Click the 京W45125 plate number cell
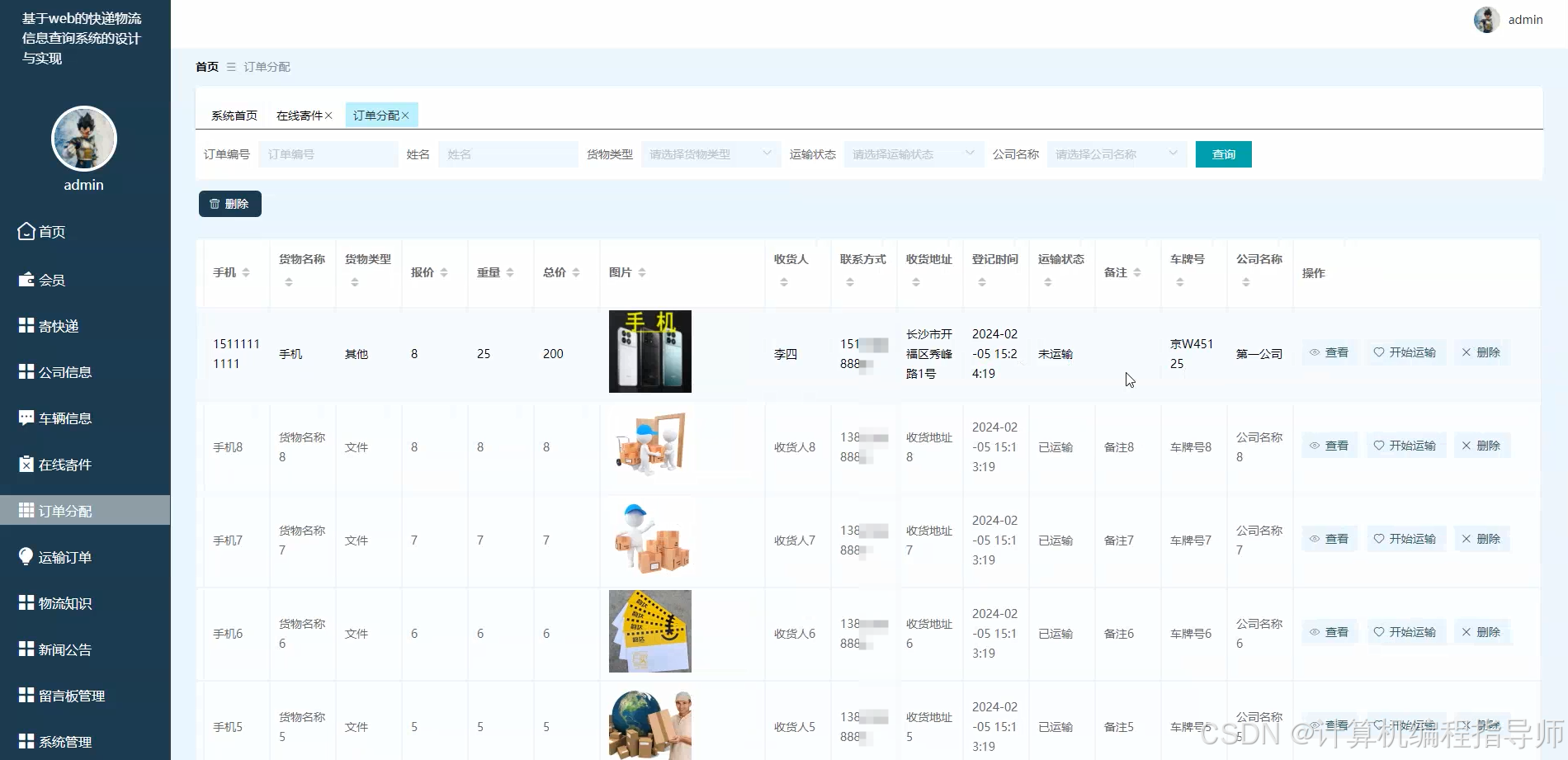This screenshot has width=1568, height=760. pyautogui.click(x=1192, y=354)
